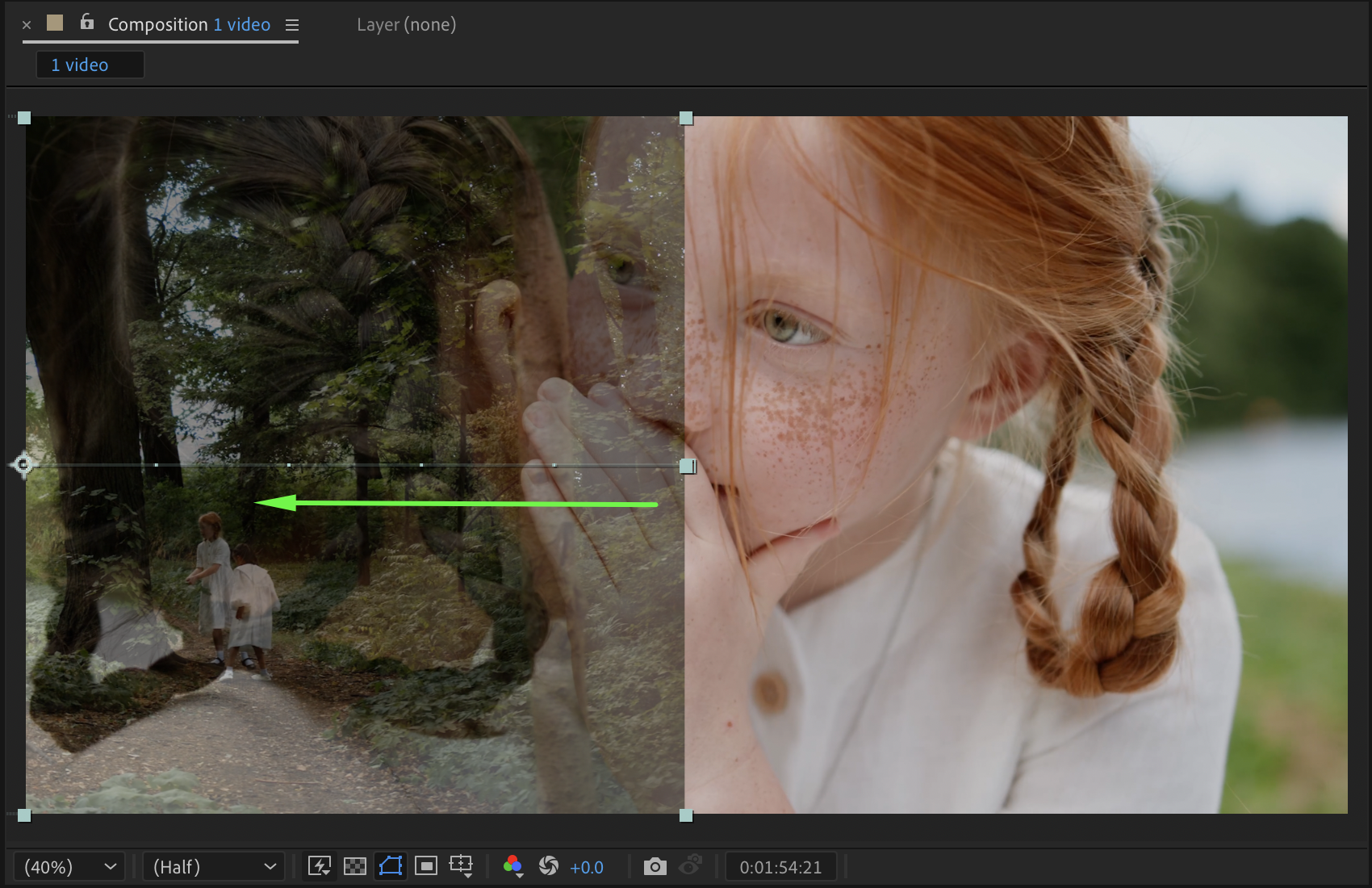Click the reset exposure aperture icon

point(549,866)
